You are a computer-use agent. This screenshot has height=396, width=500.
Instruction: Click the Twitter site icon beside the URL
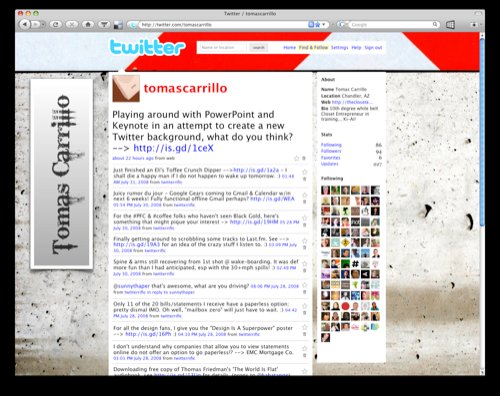coord(133,25)
